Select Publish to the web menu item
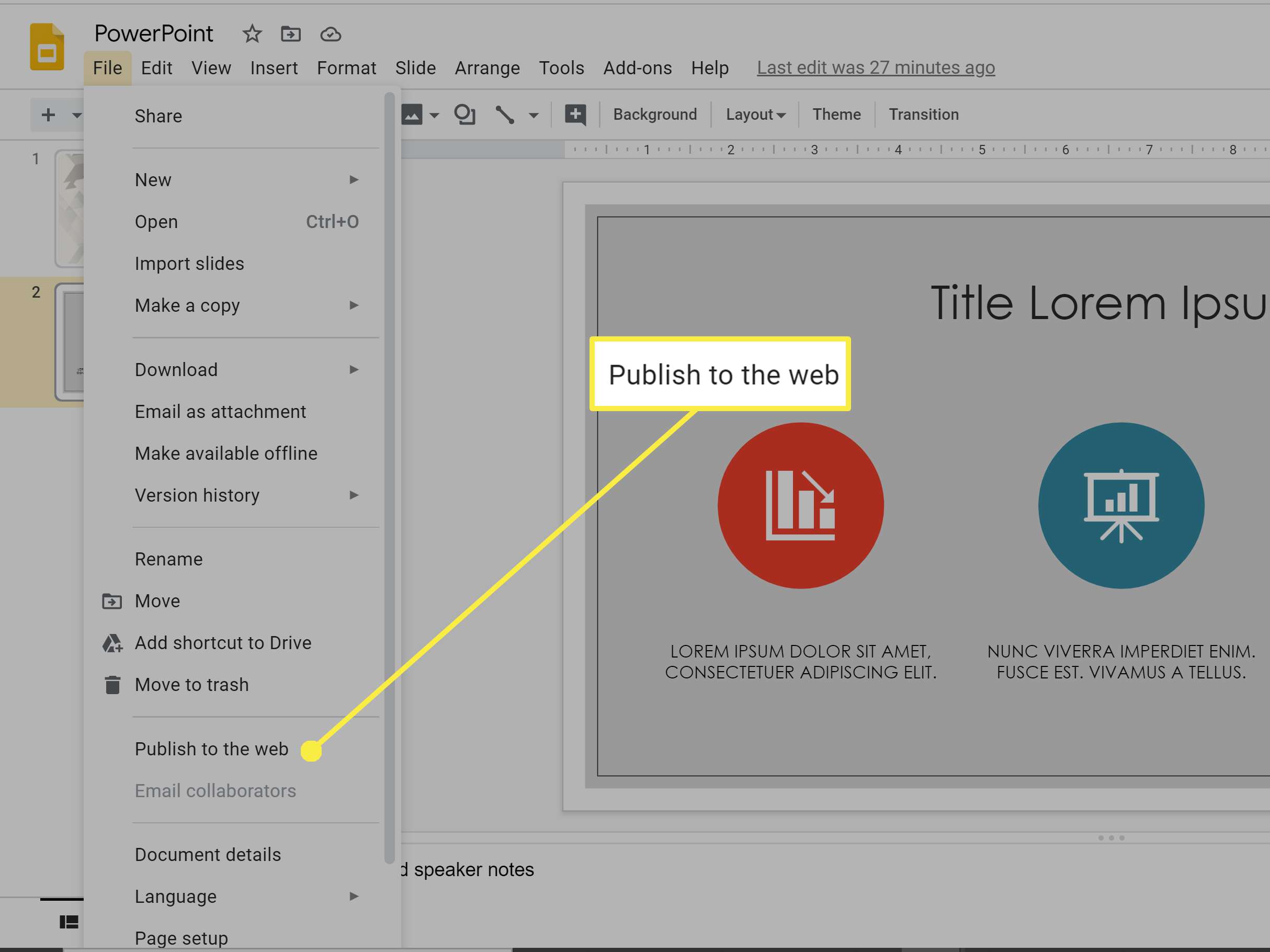The image size is (1270, 952). (x=211, y=749)
